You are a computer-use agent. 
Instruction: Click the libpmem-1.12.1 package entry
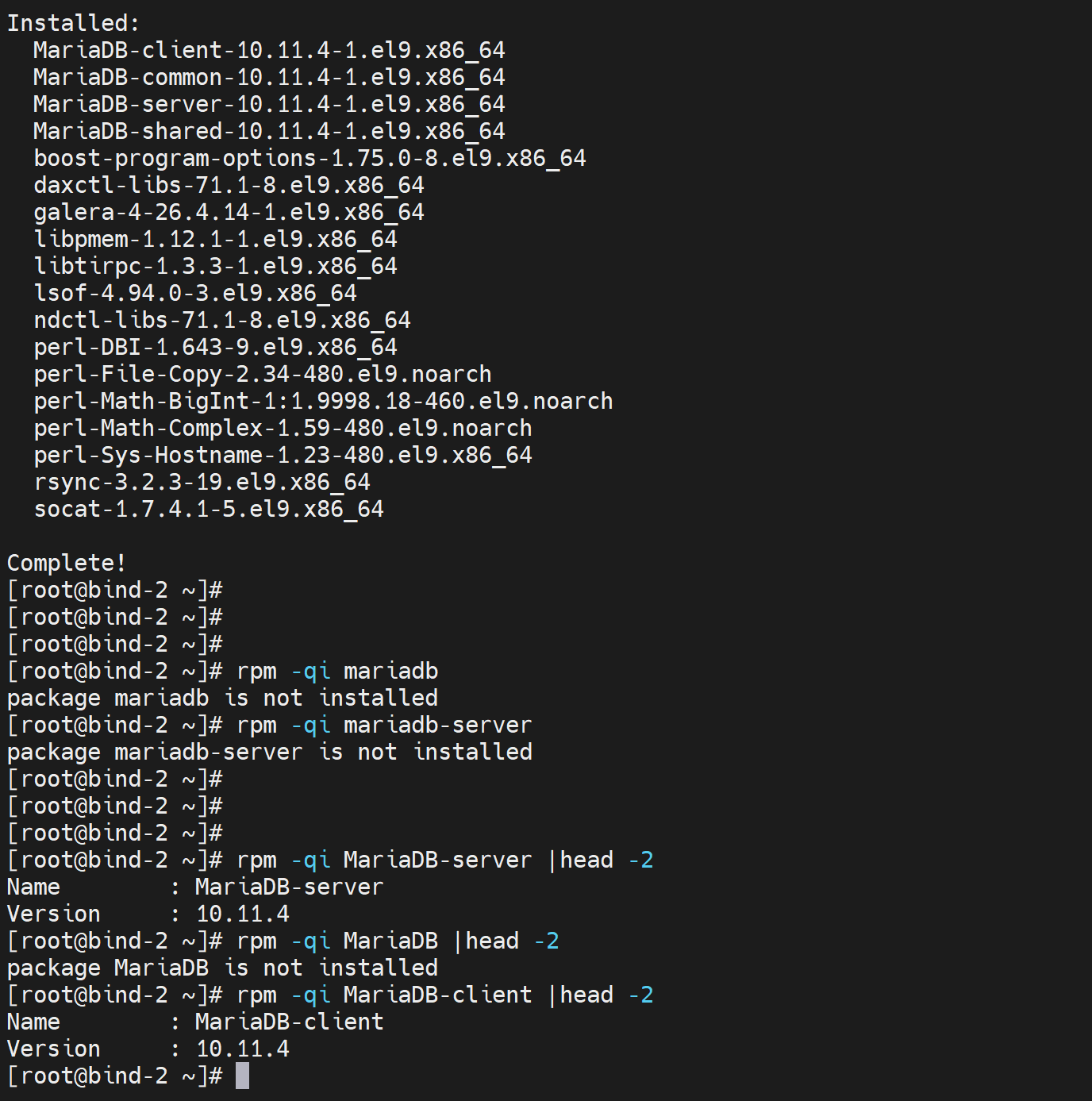tap(215, 239)
